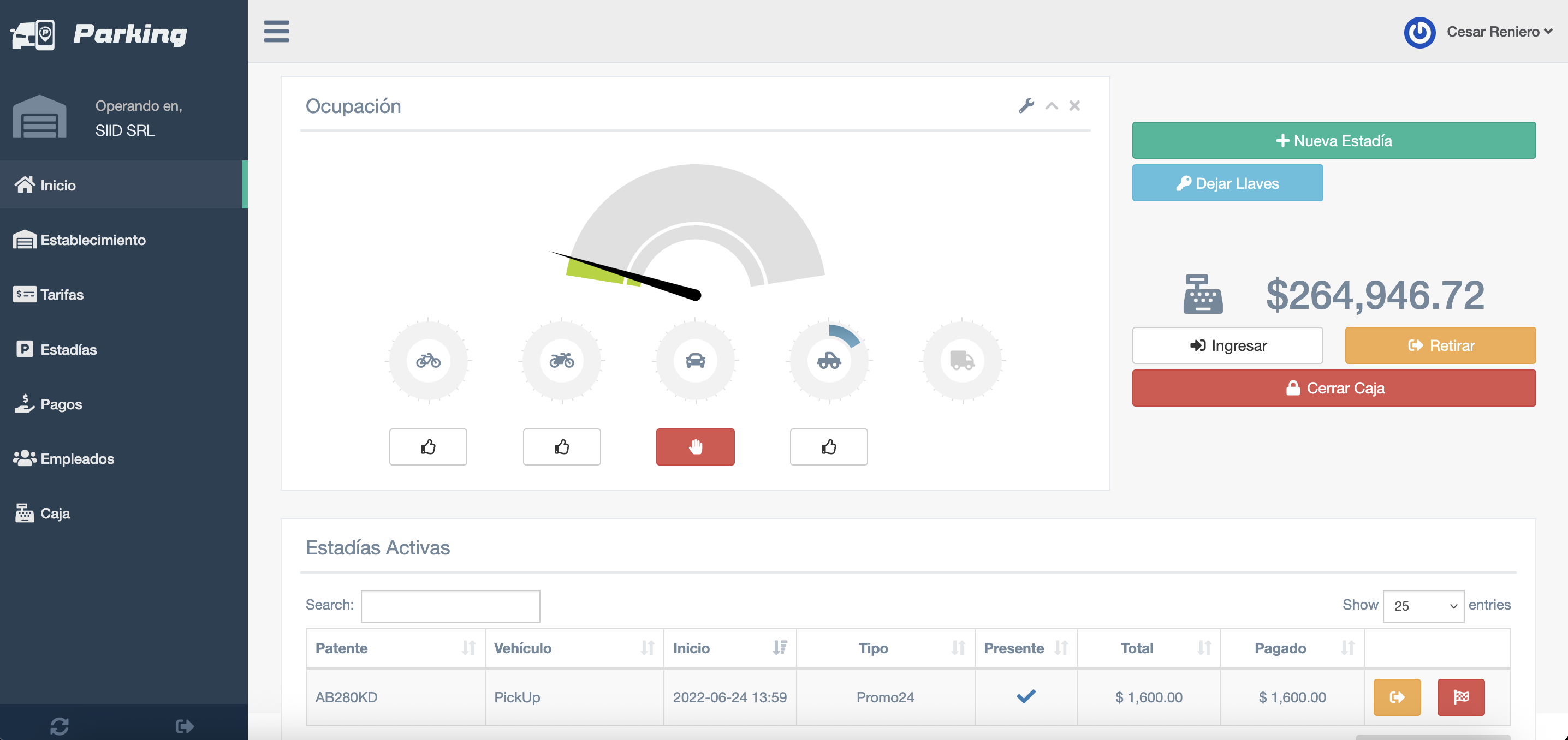Image resolution: width=1568 pixels, height=740 pixels.
Task: Click the motorcycle occupancy gauge icon
Action: 561,360
